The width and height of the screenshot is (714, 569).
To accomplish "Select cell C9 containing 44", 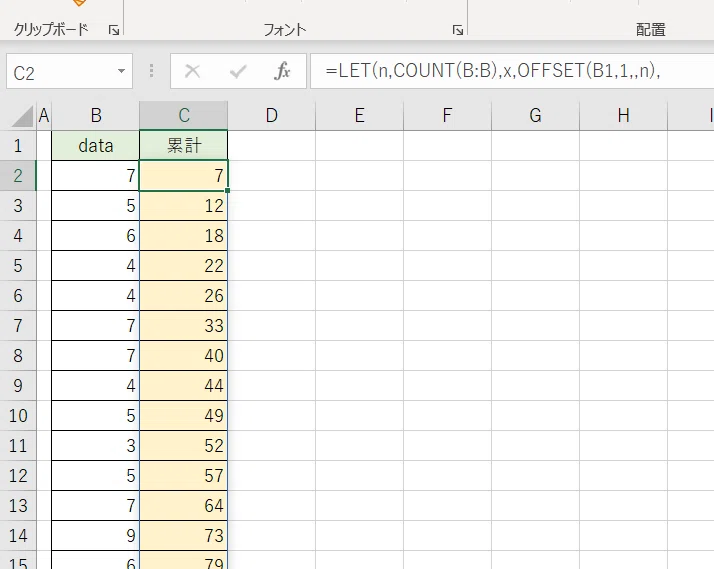I will point(184,386).
